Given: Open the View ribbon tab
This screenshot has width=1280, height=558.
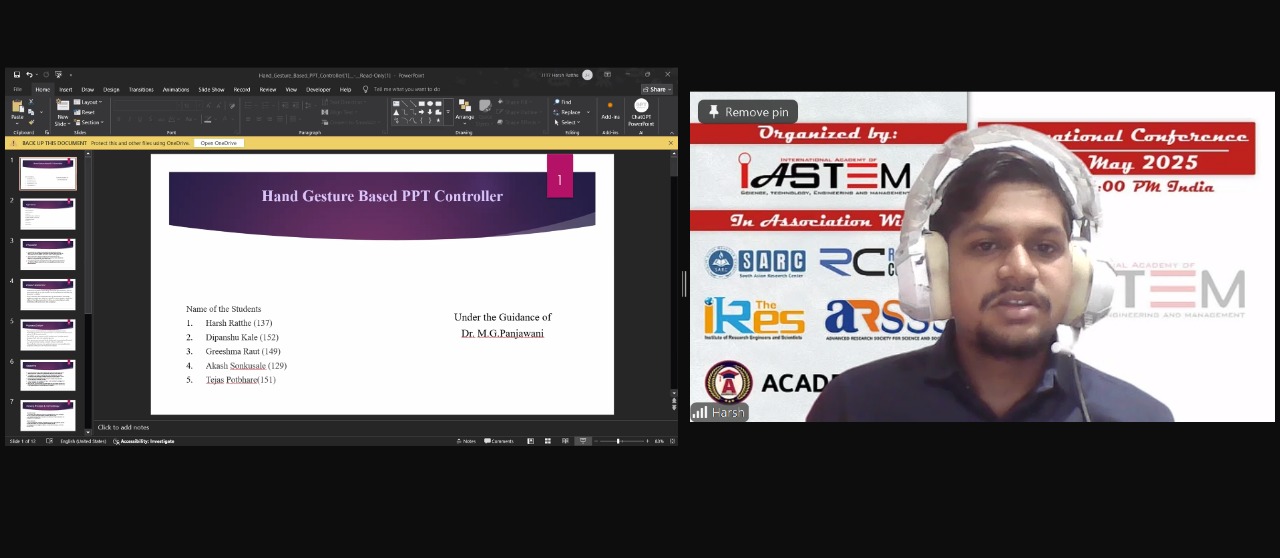Looking at the screenshot, I should [291, 89].
